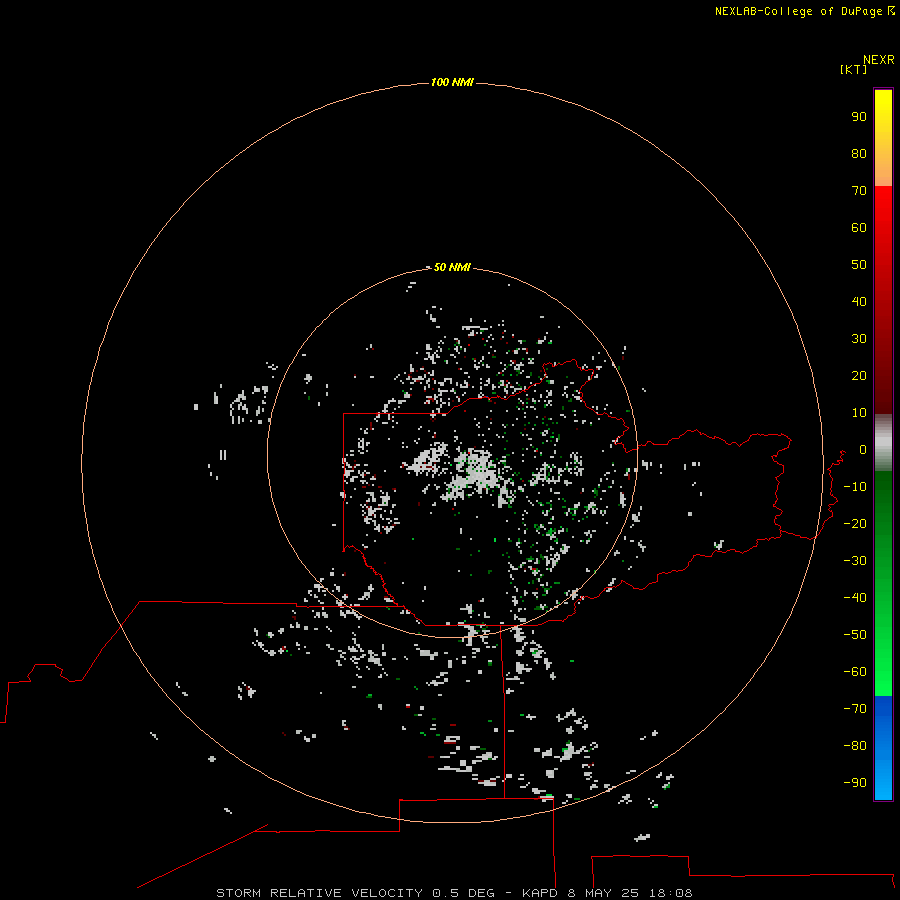
Task: Click the 40 value on the velocity scale
Action: tap(859, 302)
